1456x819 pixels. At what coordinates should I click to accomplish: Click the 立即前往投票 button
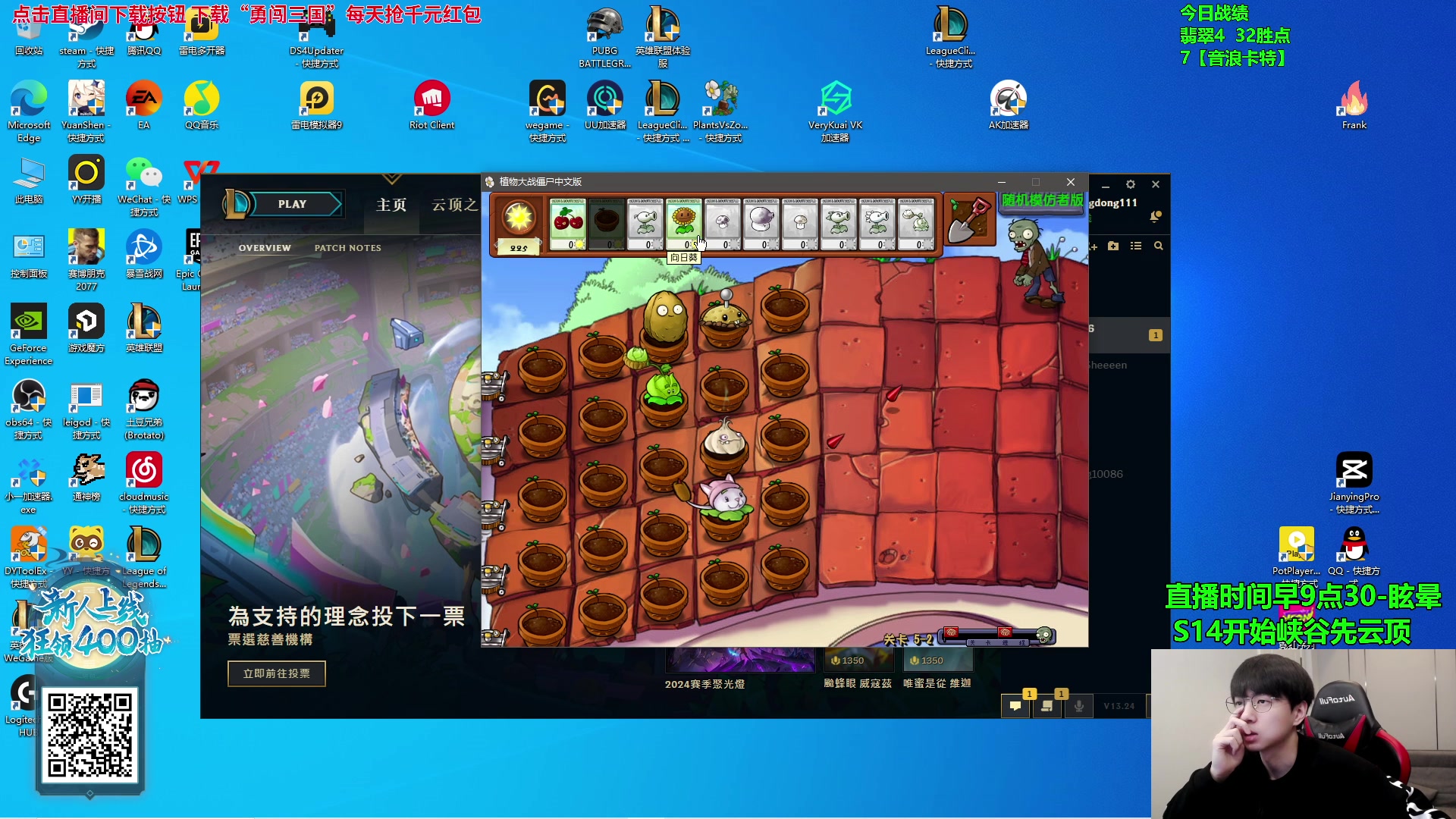[277, 673]
